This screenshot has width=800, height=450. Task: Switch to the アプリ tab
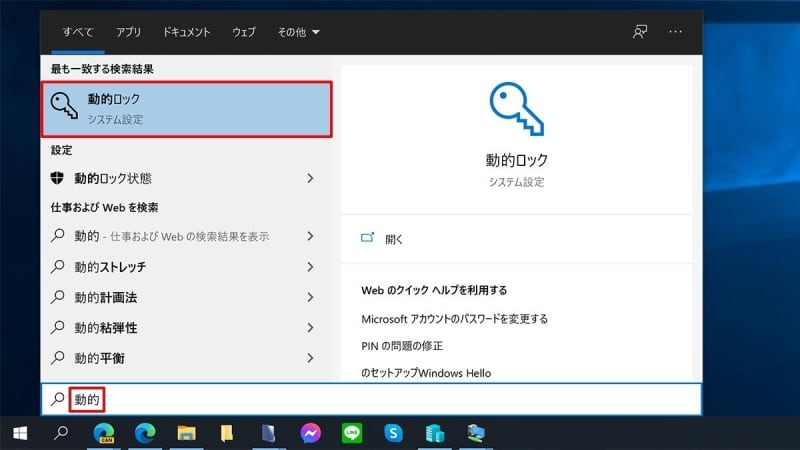pos(129,32)
